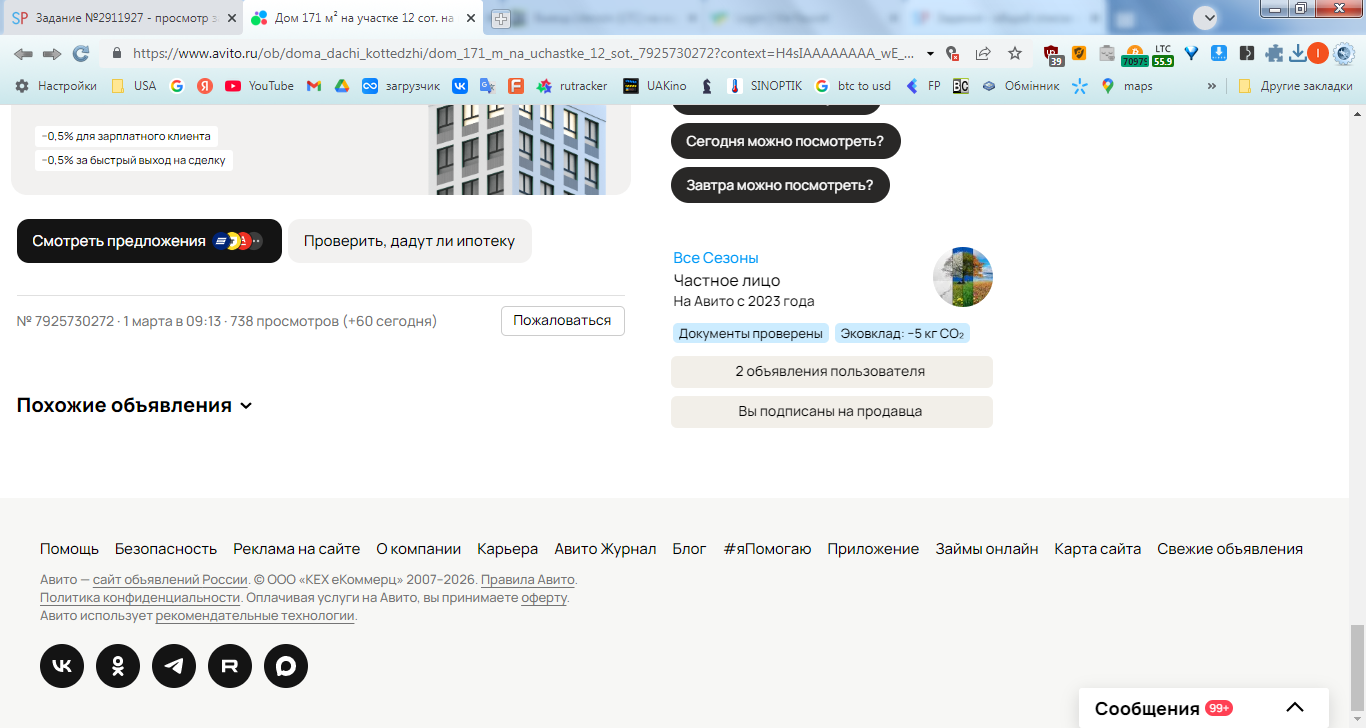Expand the Сообщения chat panel

1204,708
